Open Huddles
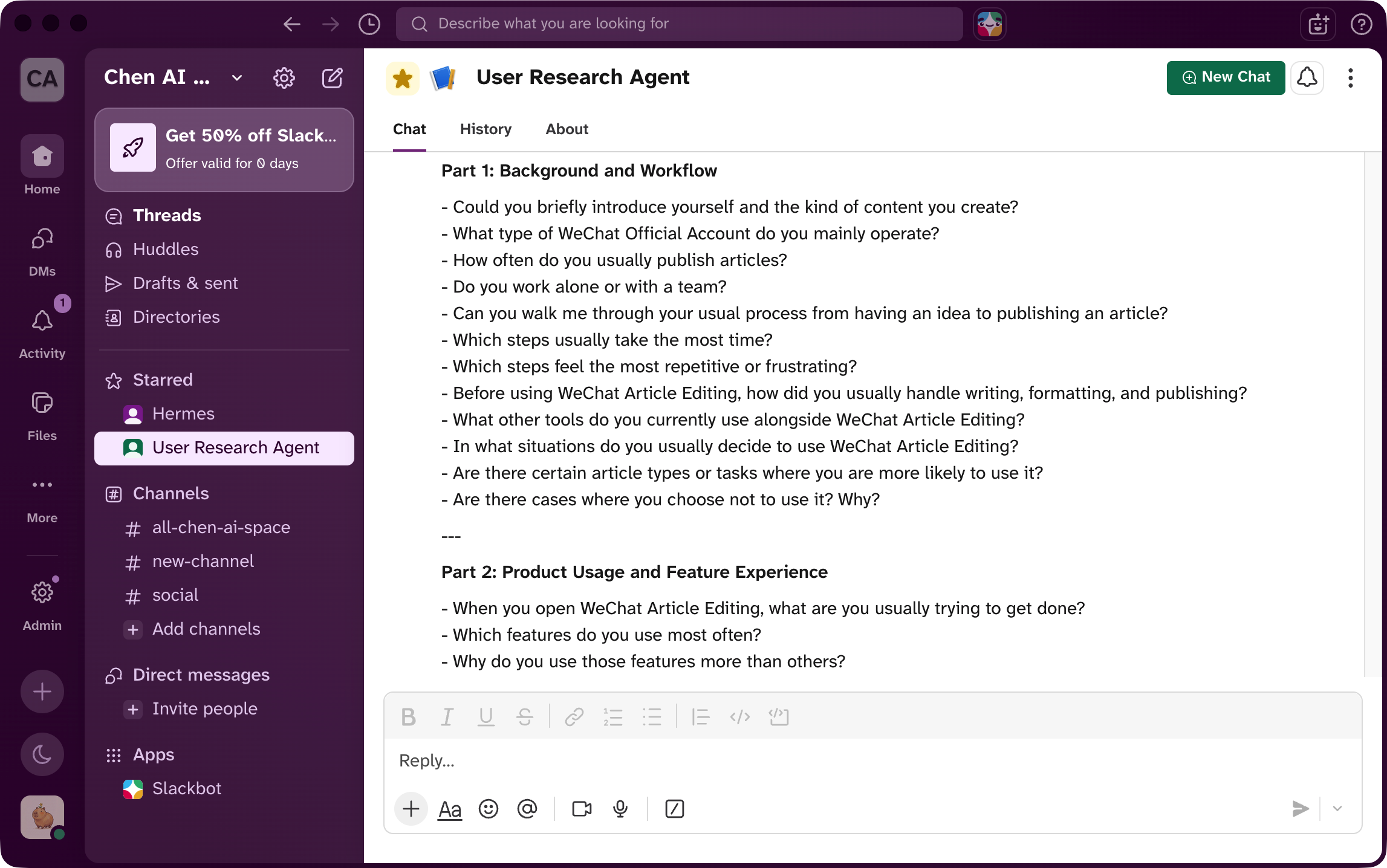The width and height of the screenshot is (1387, 868). point(224,250)
